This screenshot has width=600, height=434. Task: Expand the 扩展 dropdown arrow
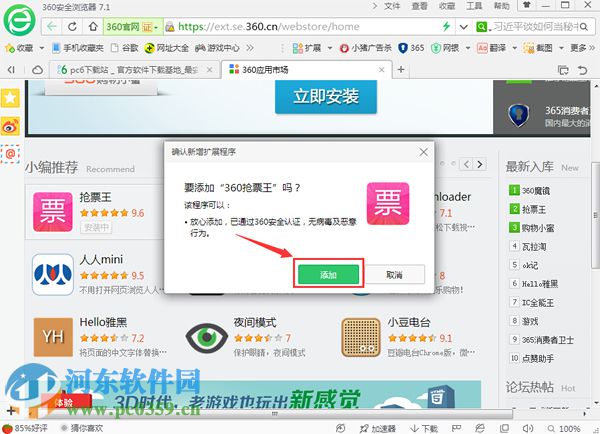coord(329,48)
